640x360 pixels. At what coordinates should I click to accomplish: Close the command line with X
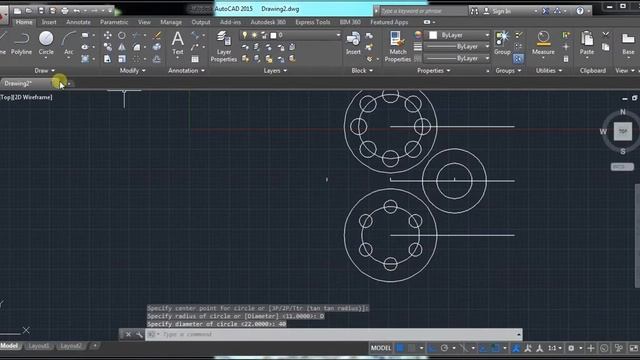[x=128, y=334]
